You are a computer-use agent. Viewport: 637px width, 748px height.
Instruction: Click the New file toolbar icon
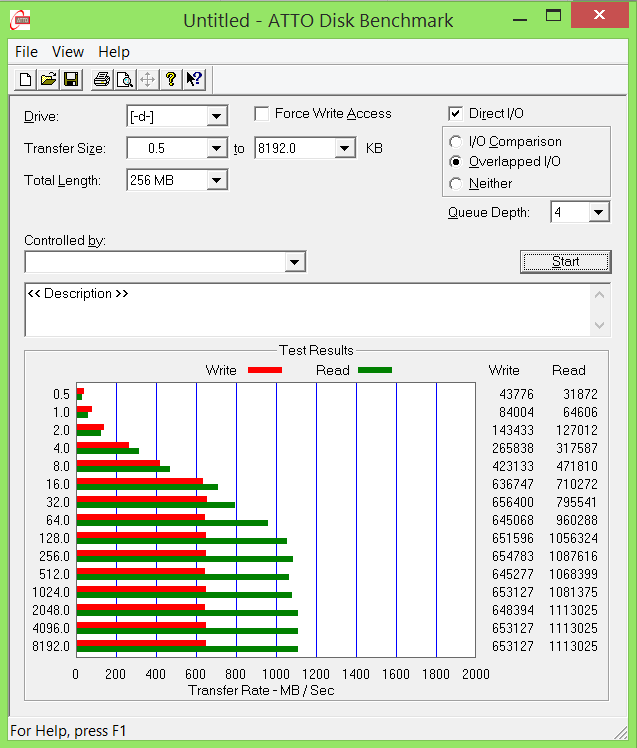[26, 80]
